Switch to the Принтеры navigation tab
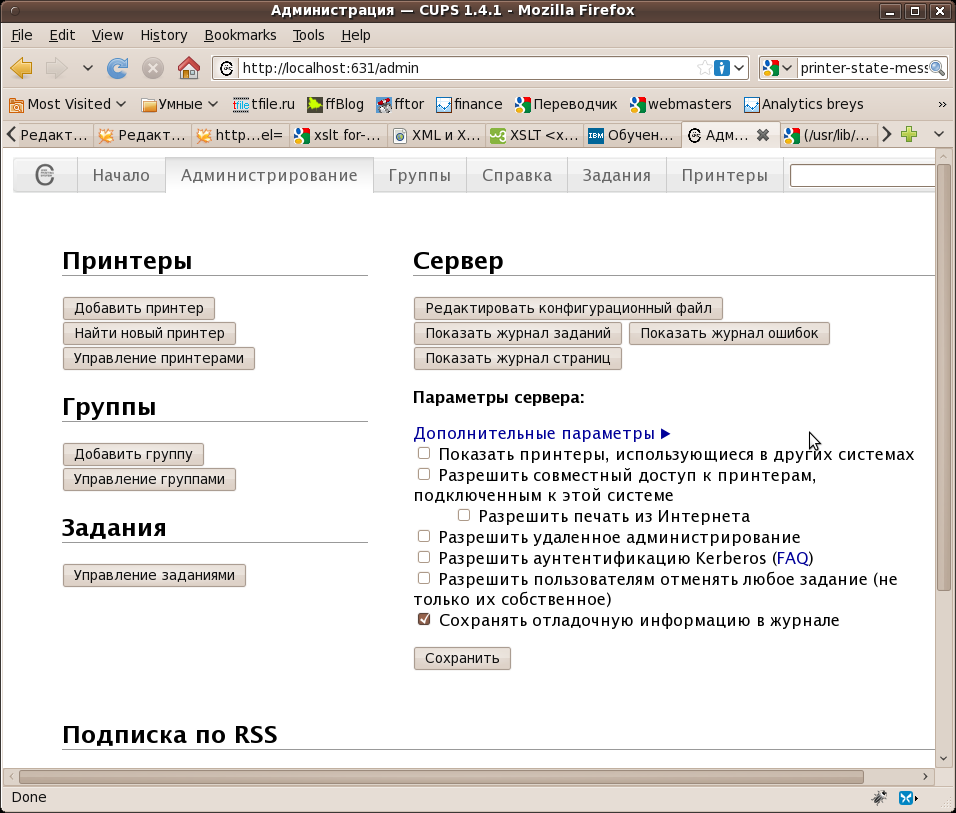The width and height of the screenshot is (956, 813). pyautogui.click(x=724, y=175)
